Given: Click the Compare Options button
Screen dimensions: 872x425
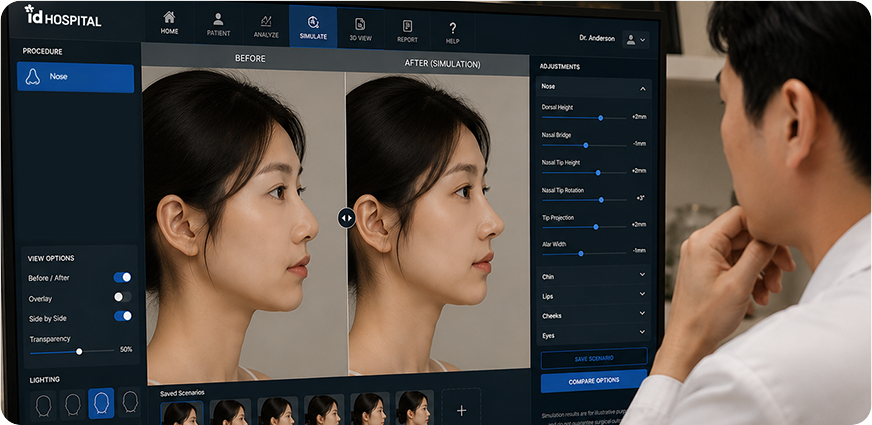Looking at the screenshot, I should click(x=594, y=381).
